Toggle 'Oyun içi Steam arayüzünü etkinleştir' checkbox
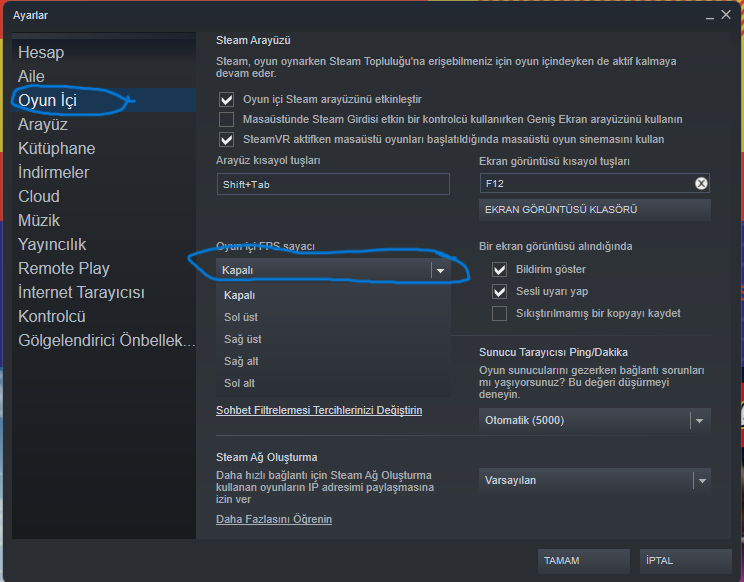The height and width of the screenshot is (582, 744). [226, 100]
